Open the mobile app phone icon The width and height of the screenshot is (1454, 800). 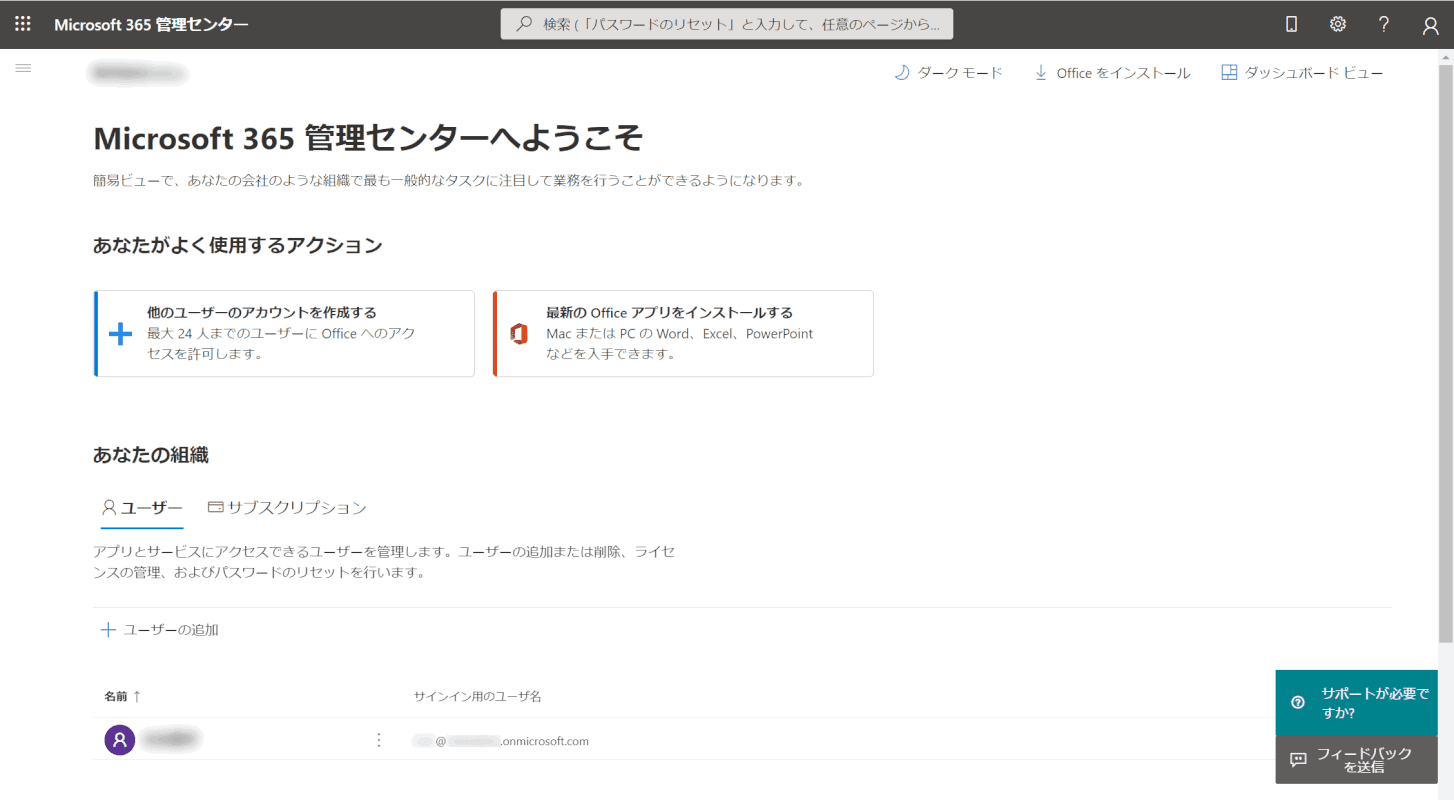click(x=1291, y=25)
